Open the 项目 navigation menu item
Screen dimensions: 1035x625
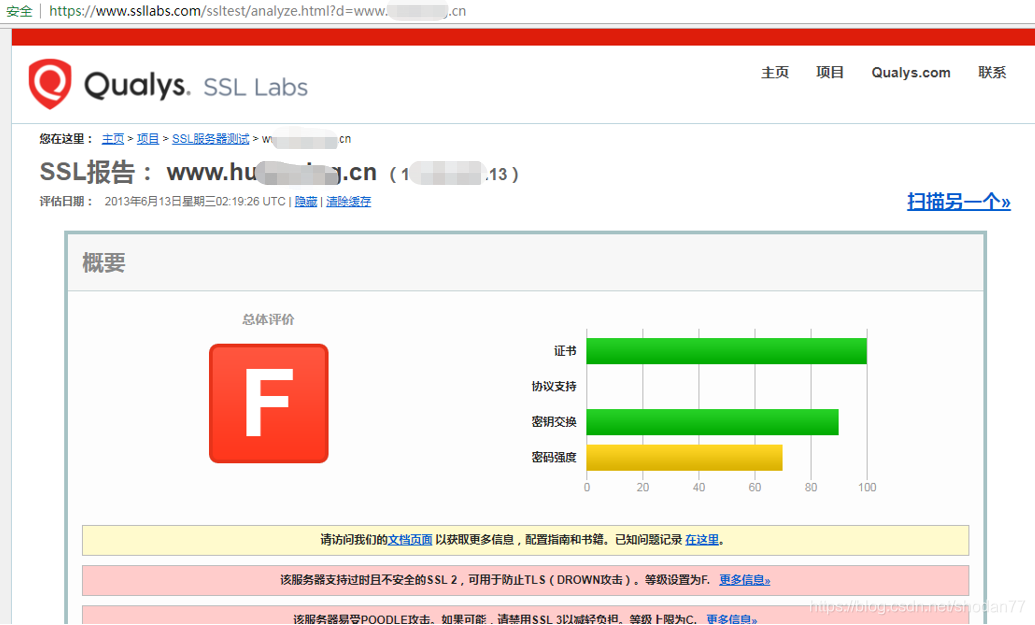[x=830, y=73]
